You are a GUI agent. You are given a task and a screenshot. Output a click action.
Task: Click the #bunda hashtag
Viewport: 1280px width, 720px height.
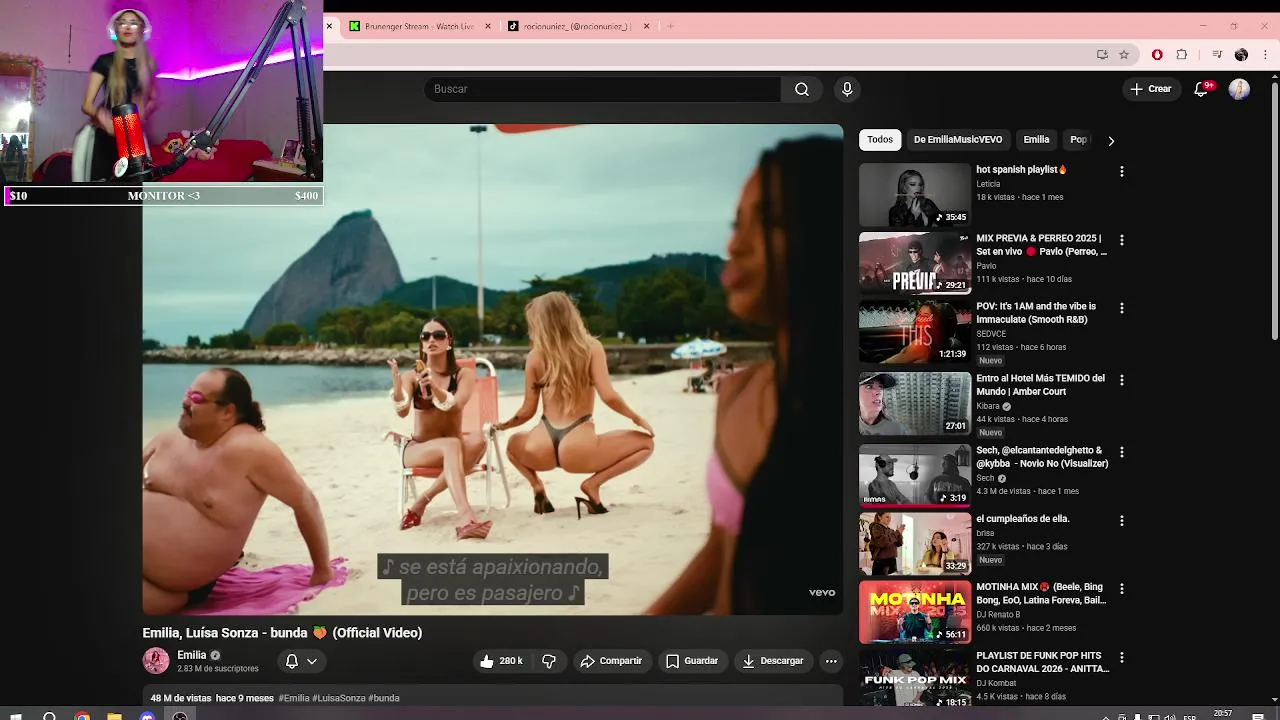(x=384, y=698)
